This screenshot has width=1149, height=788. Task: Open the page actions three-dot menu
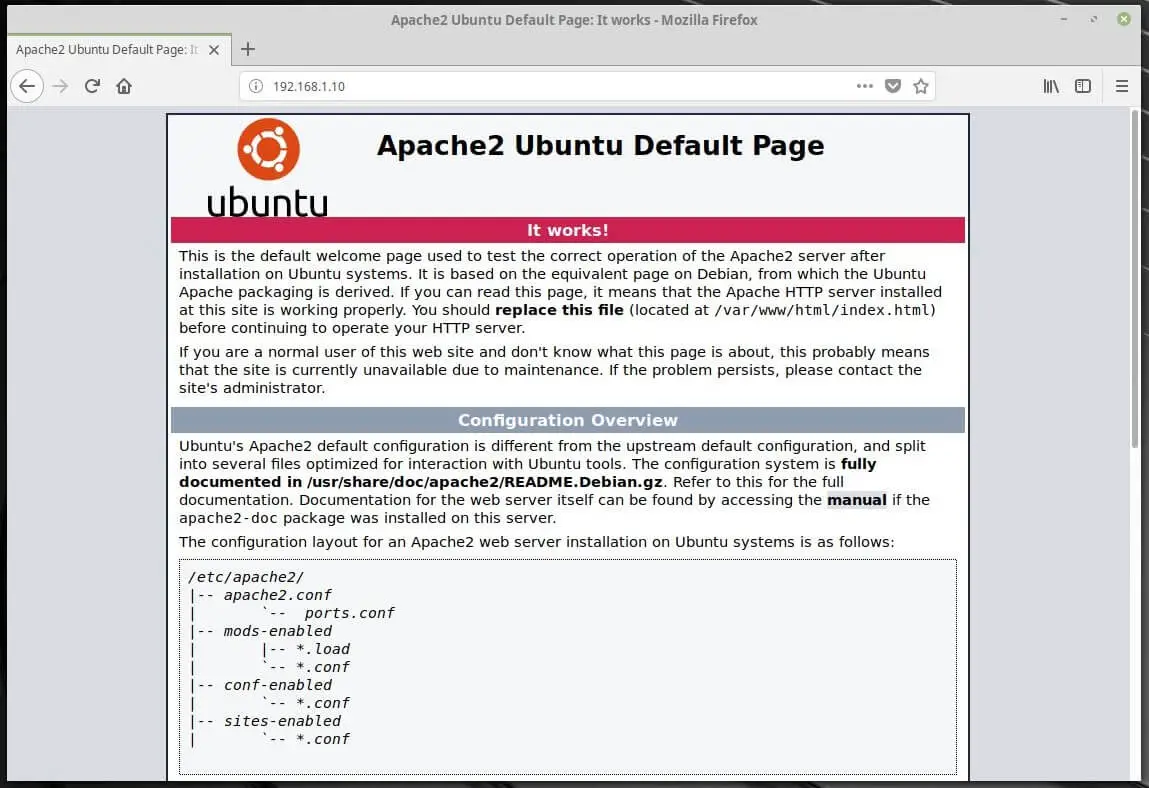pyautogui.click(x=865, y=86)
